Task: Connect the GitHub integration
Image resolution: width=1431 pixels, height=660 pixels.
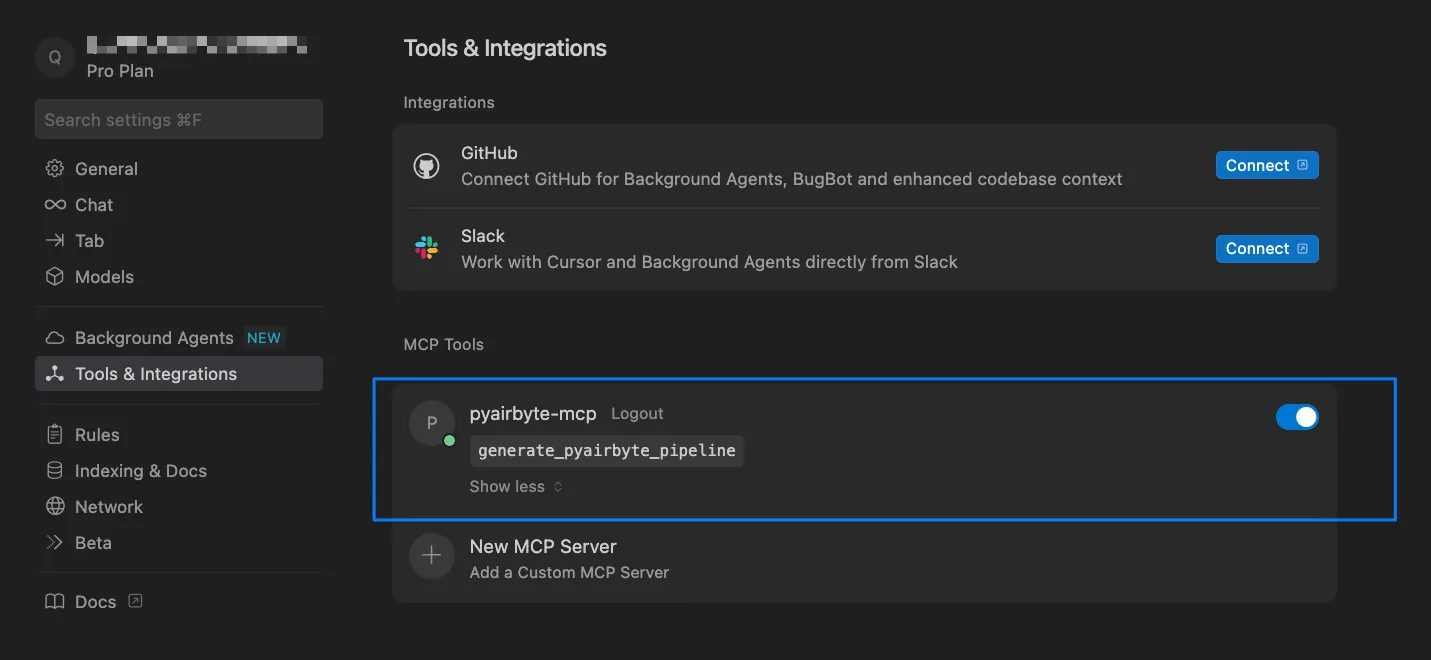Action: 1267,166
